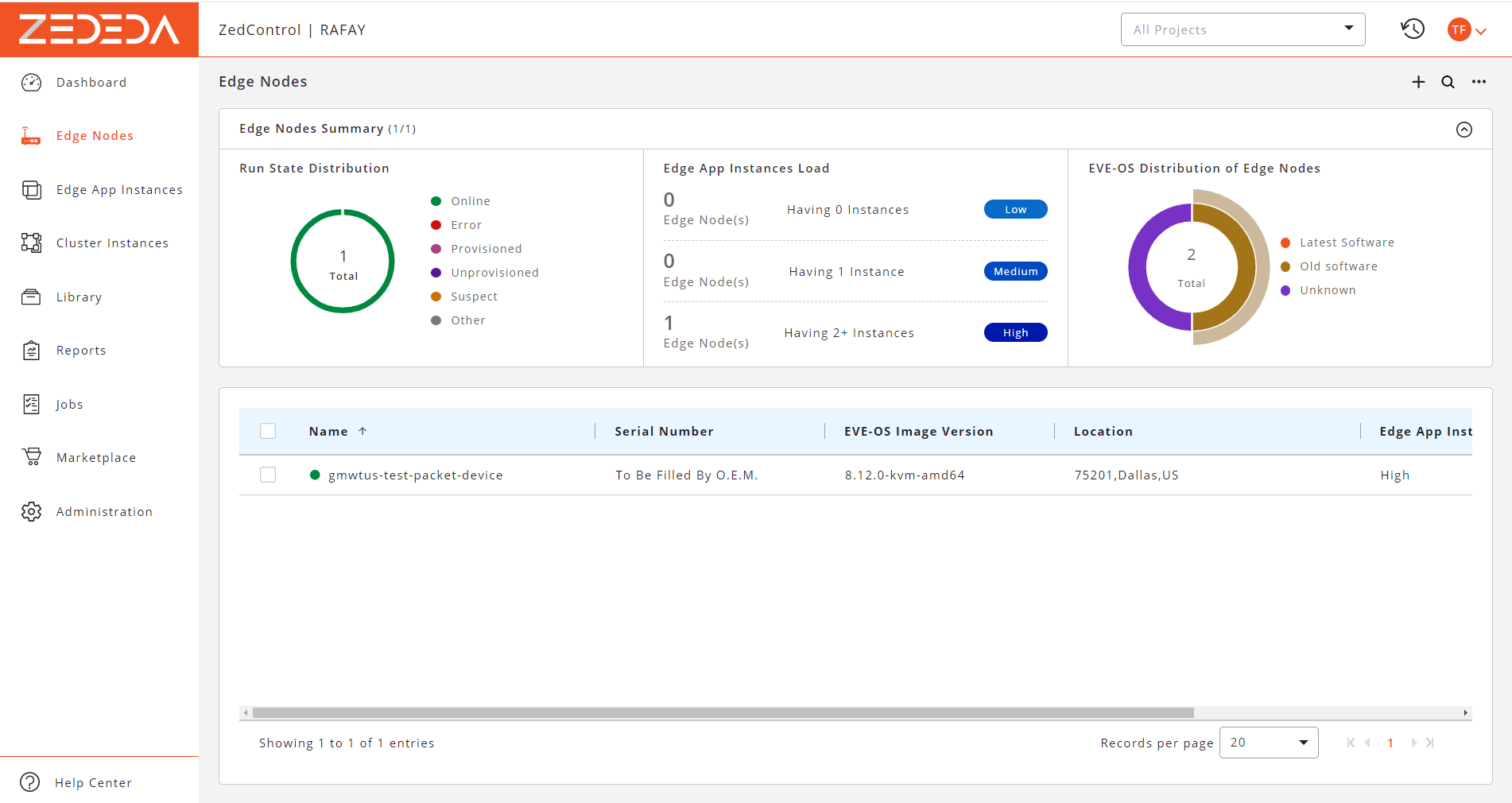
Task: Navigate to Dashboard menu item
Action: 91,83
